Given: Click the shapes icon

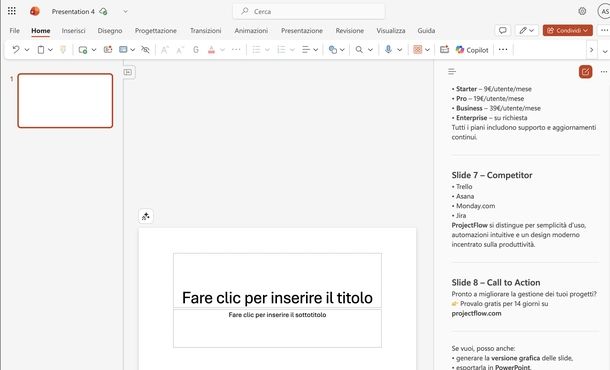Looking at the screenshot, I should 333,50.
